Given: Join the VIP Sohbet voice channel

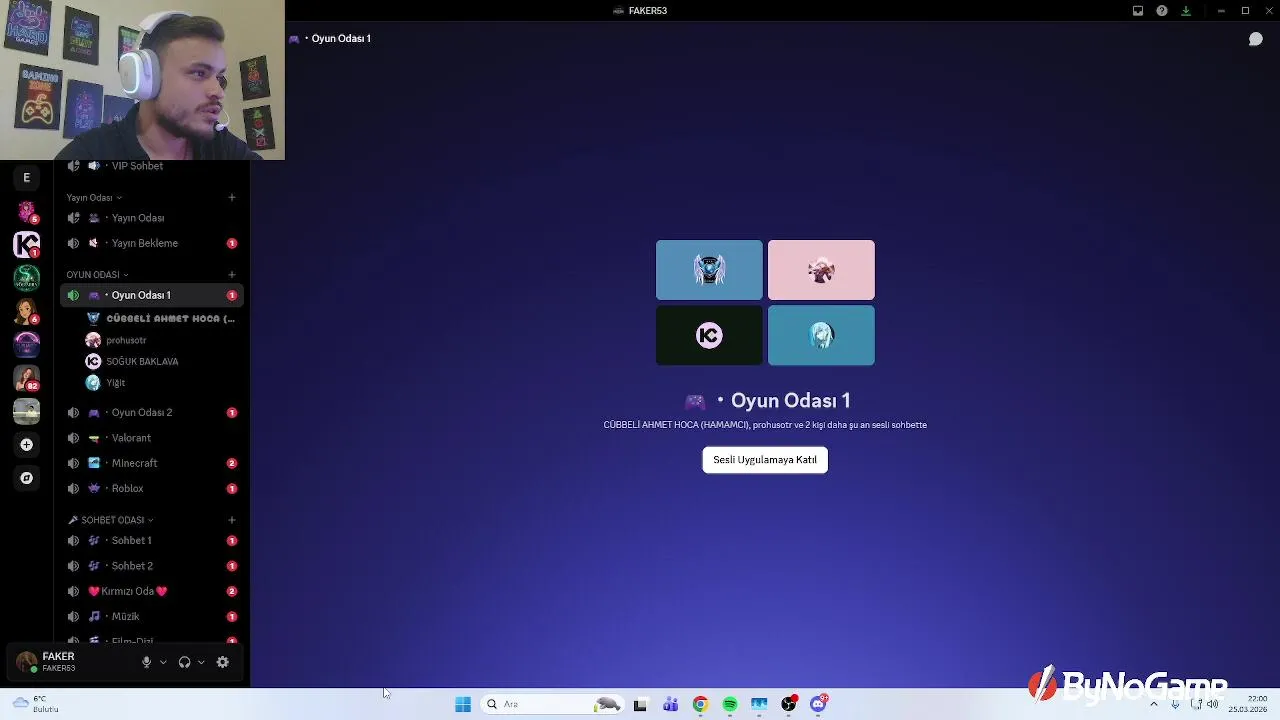Looking at the screenshot, I should pyautogui.click(x=150, y=166).
